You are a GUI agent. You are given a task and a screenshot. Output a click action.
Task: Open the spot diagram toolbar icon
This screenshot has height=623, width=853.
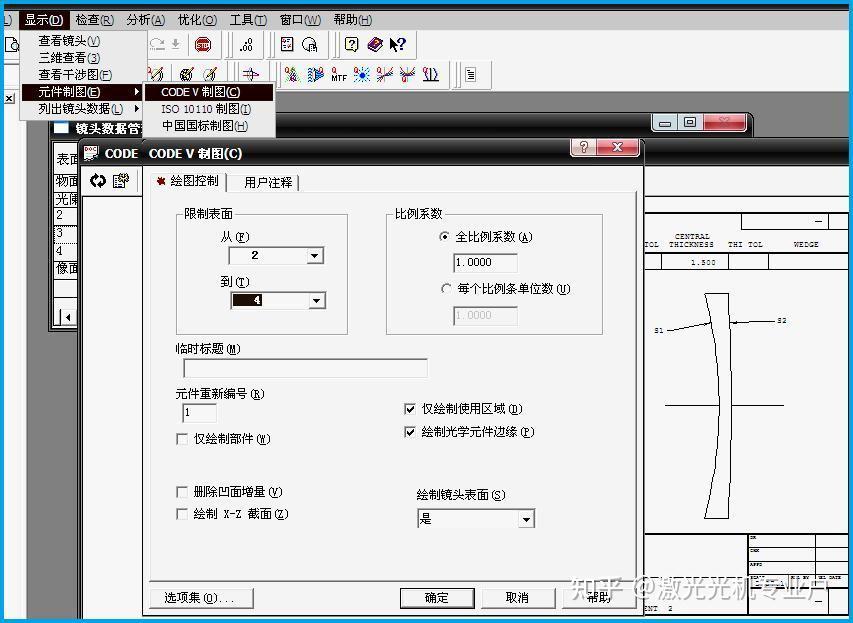pos(362,73)
